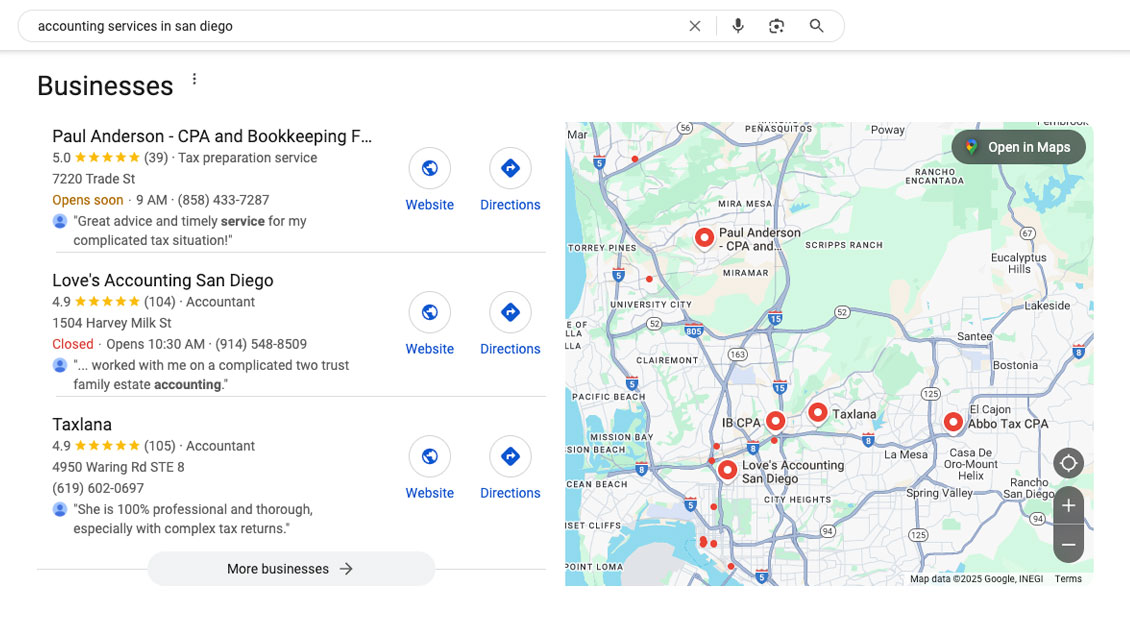Image resolution: width=1130 pixels, height=619 pixels.
Task: Run the search via the magnifying glass icon
Action: pyautogui.click(x=816, y=26)
